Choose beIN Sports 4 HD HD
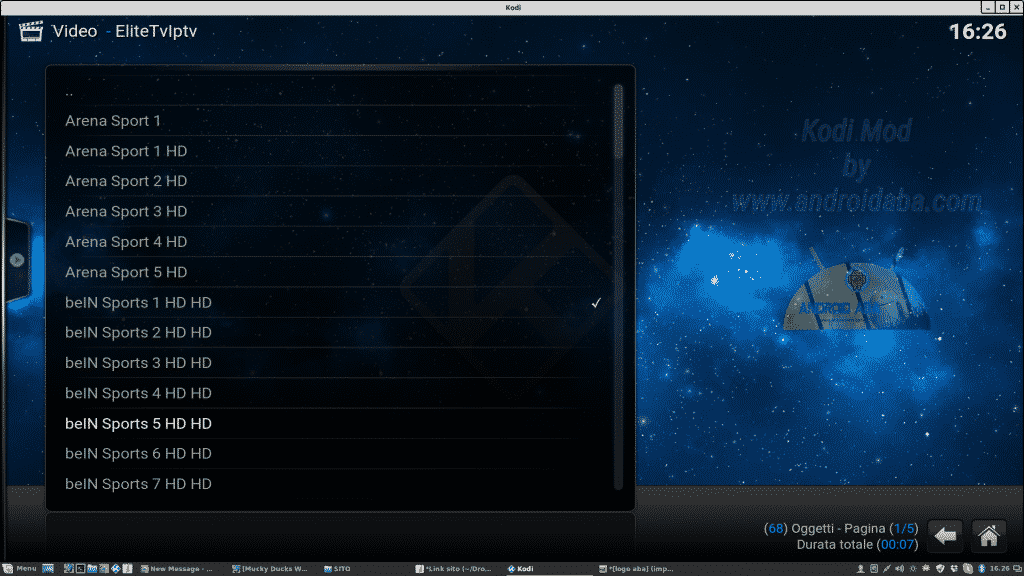1024x576 pixels. tap(330, 393)
